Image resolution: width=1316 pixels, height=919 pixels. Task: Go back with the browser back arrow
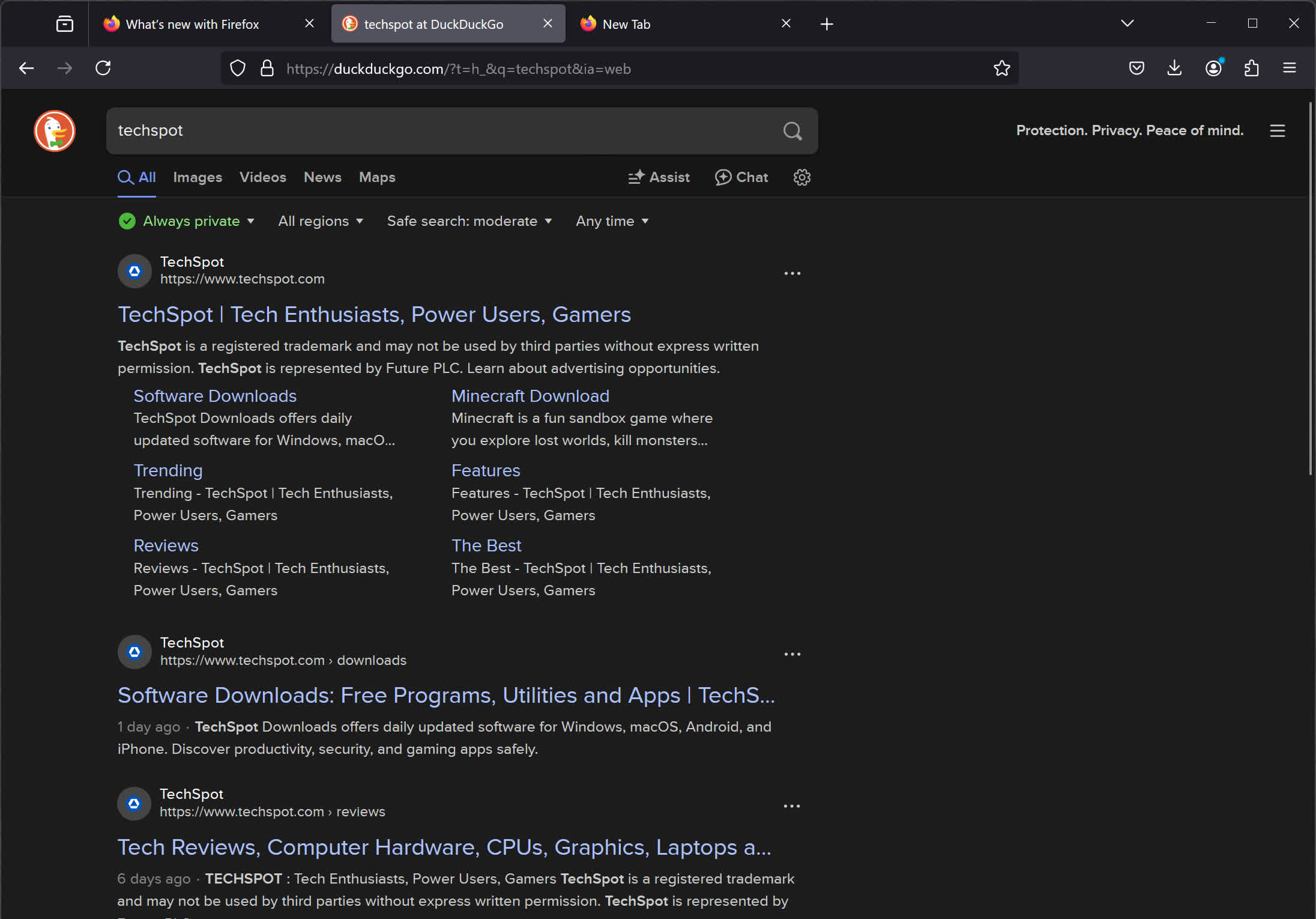pyautogui.click(x=26, y=68)
